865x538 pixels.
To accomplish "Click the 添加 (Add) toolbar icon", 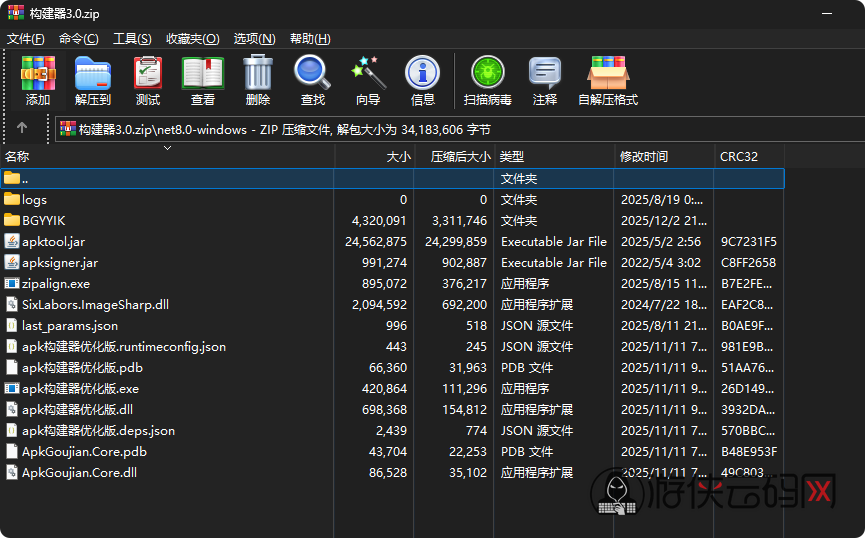I will tap(38, 80).
